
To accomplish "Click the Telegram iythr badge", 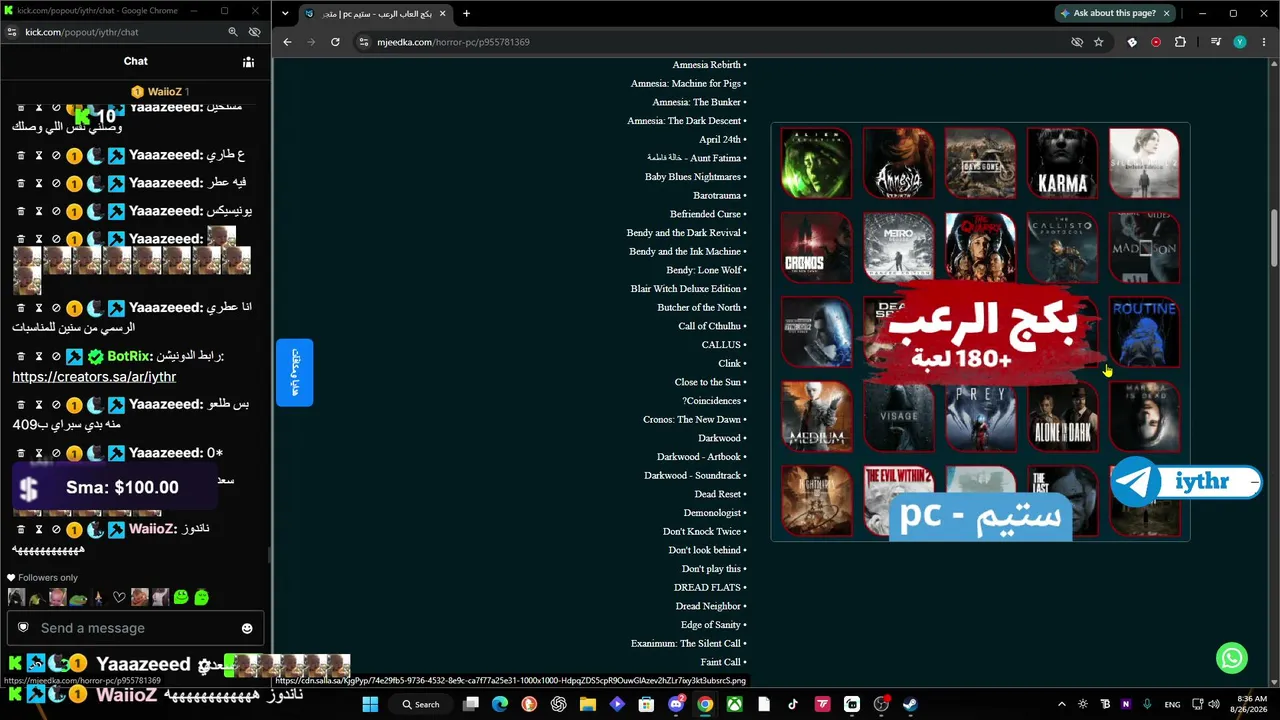I will [x=1185, y=482].
